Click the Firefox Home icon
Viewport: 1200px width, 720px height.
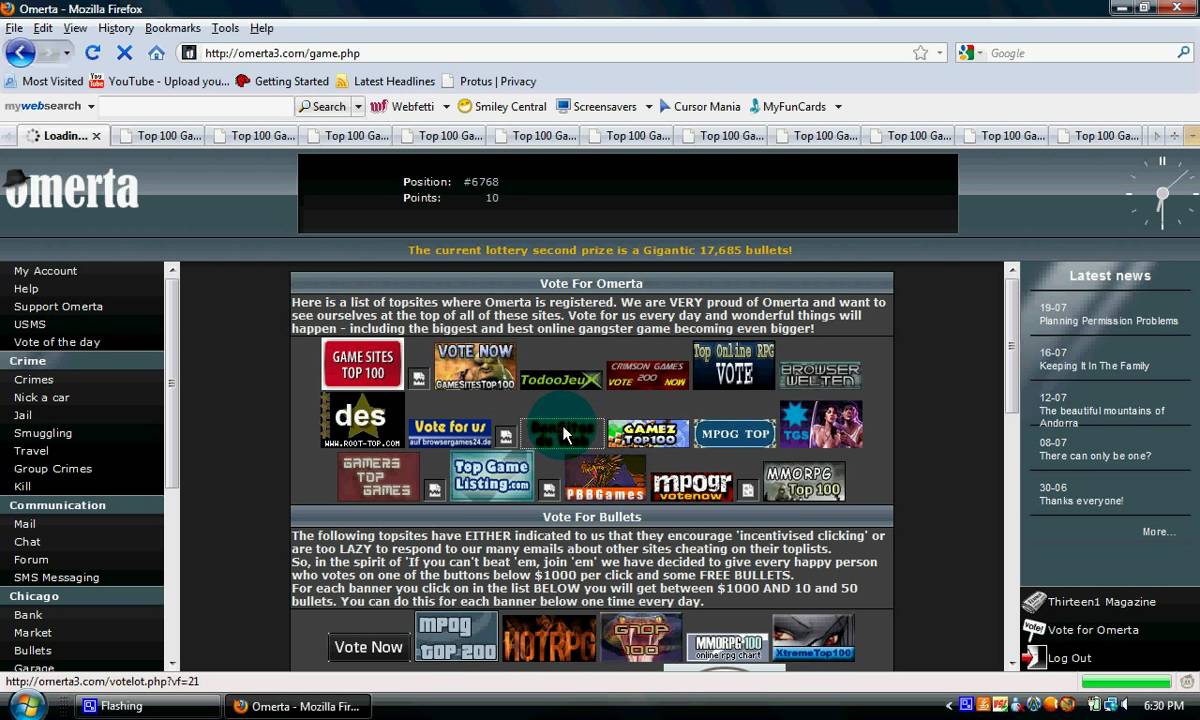click(x=156, y=53)
